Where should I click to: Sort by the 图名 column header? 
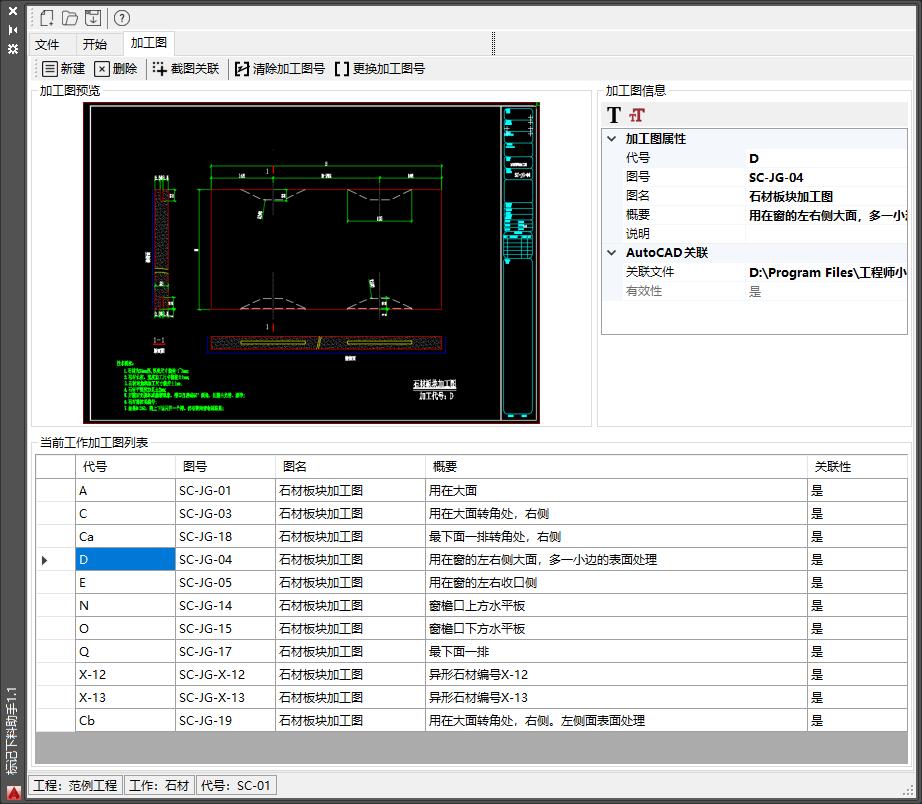(x=350, y=466)
